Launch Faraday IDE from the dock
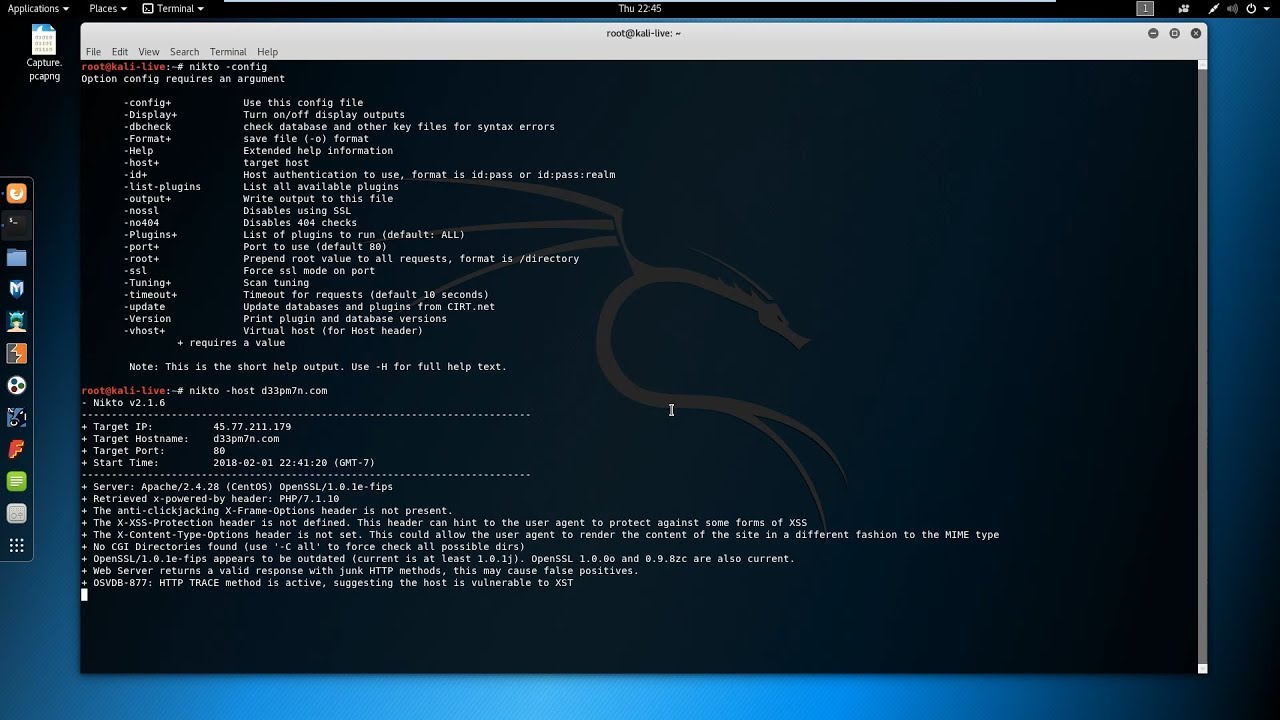The image size is (1280, 720). [16, 450]
